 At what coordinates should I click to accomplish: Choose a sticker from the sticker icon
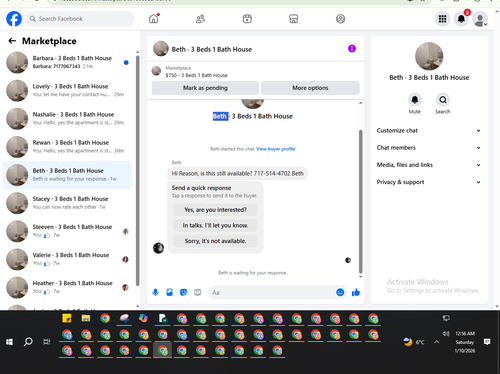[183, 292]
